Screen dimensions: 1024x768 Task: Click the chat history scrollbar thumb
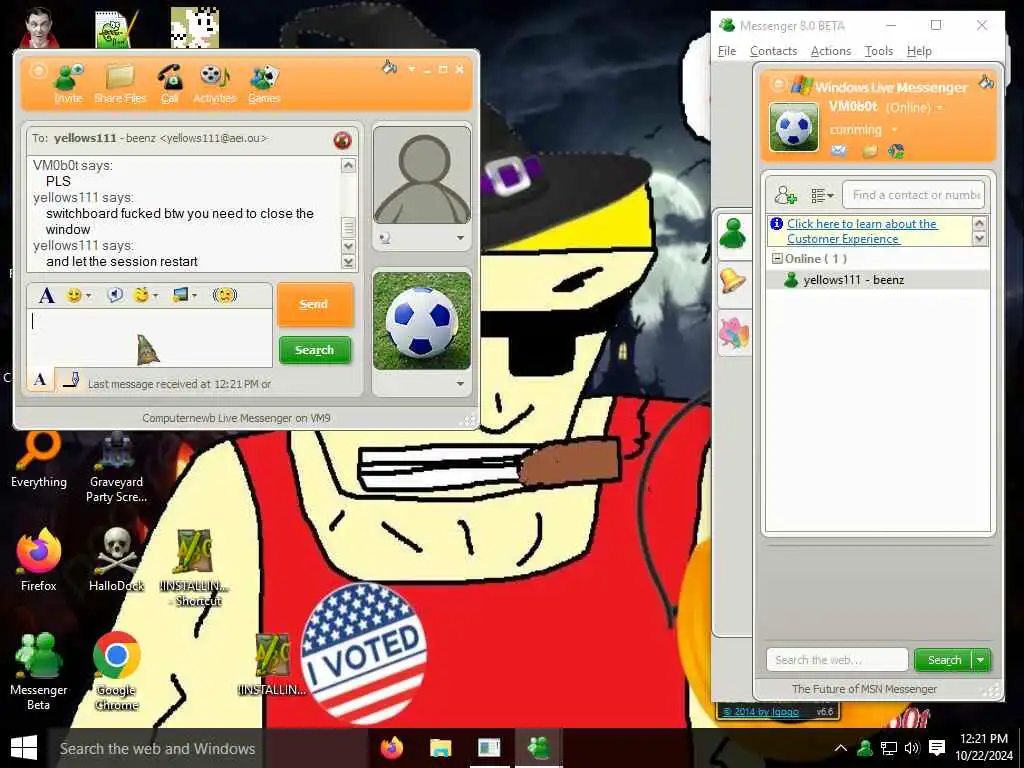348,227
